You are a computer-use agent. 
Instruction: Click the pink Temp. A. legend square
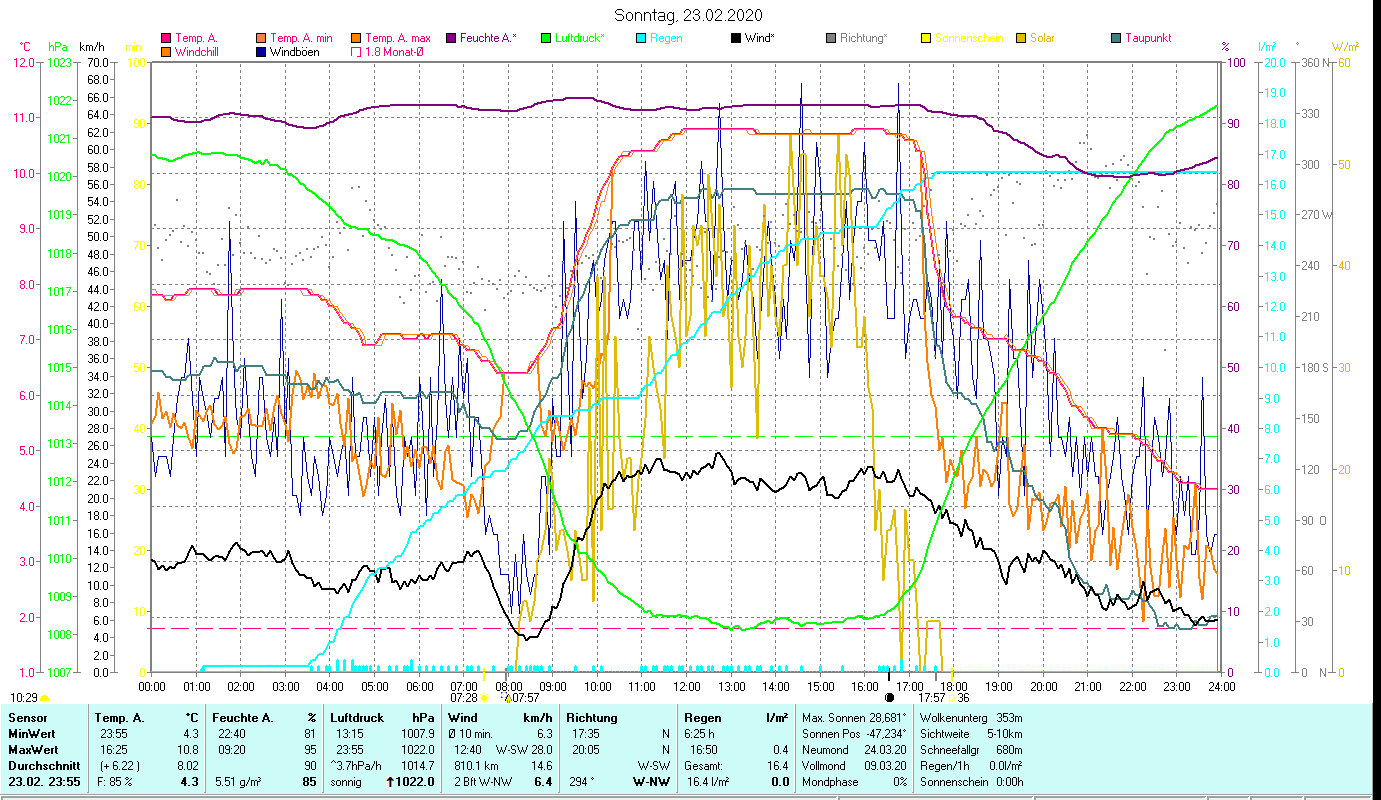166,38
